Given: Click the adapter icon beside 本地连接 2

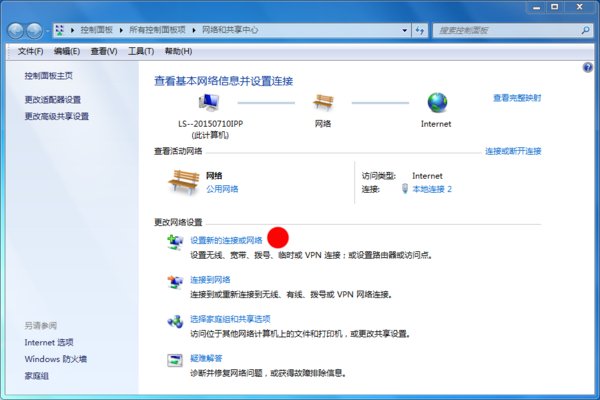Looking at the screenshot, I should 404,188.
